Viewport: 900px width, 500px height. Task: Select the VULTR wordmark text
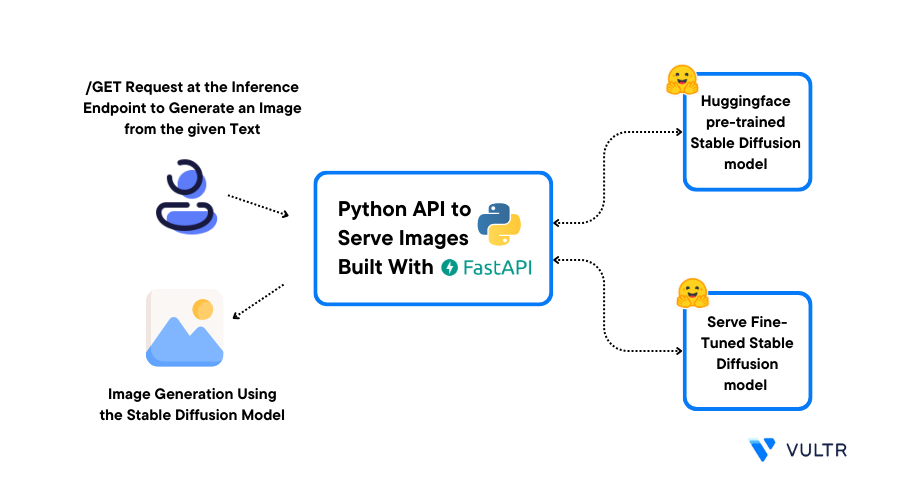click(817, 450)
